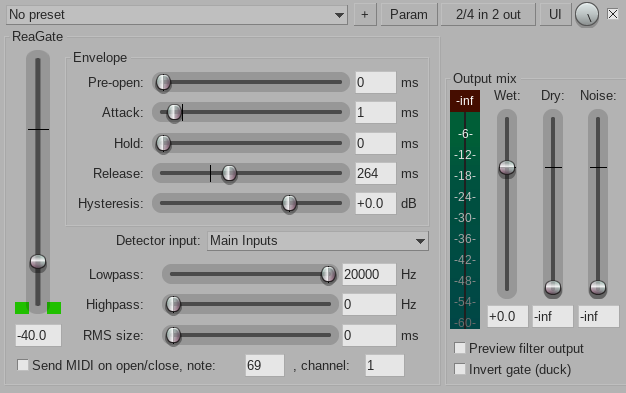Click the wet/dry mix knob in header
The image size is (626, 393).
pos(586,15)
